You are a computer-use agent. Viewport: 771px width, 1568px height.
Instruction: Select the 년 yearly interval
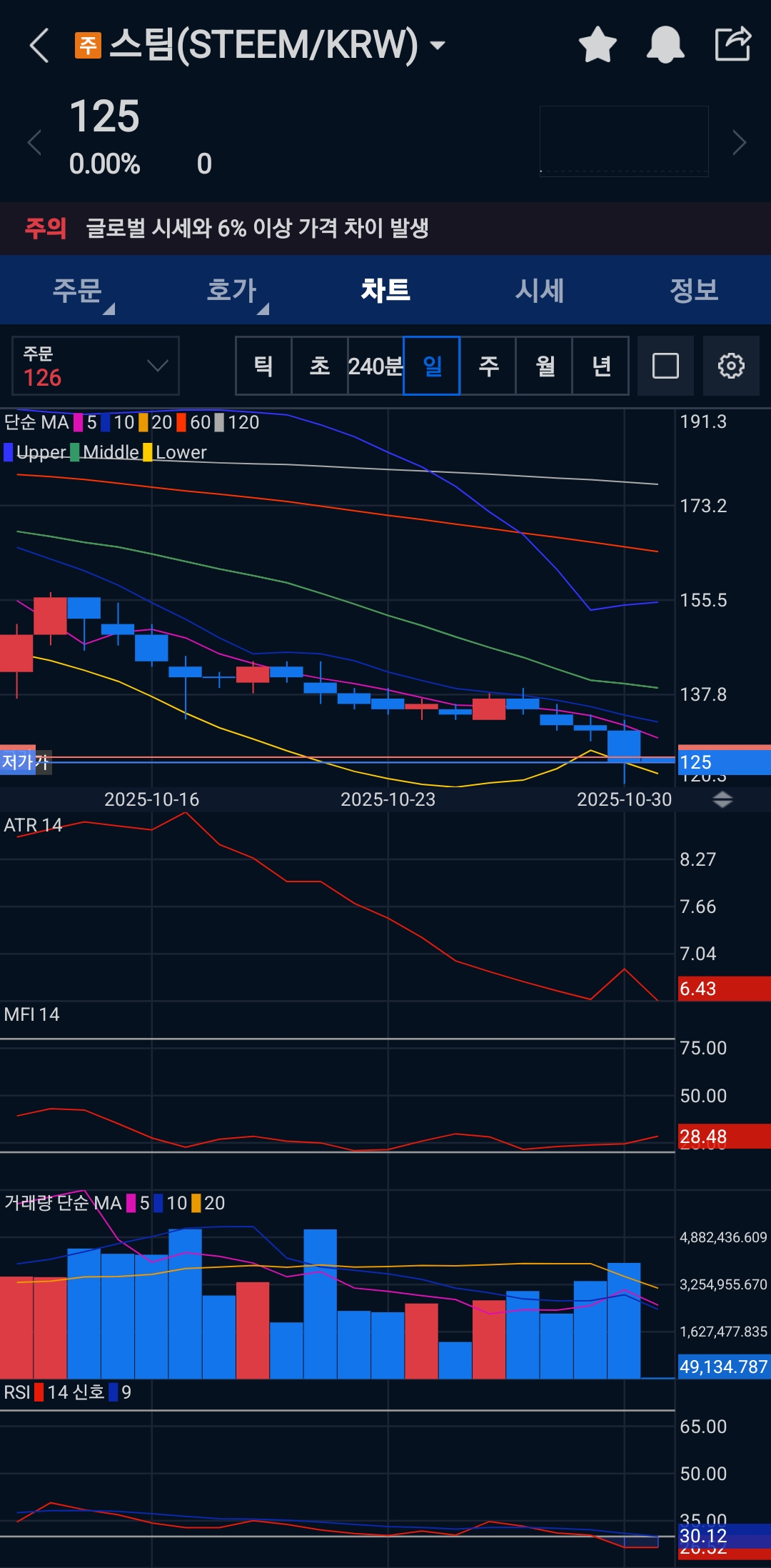coord(601,366)
